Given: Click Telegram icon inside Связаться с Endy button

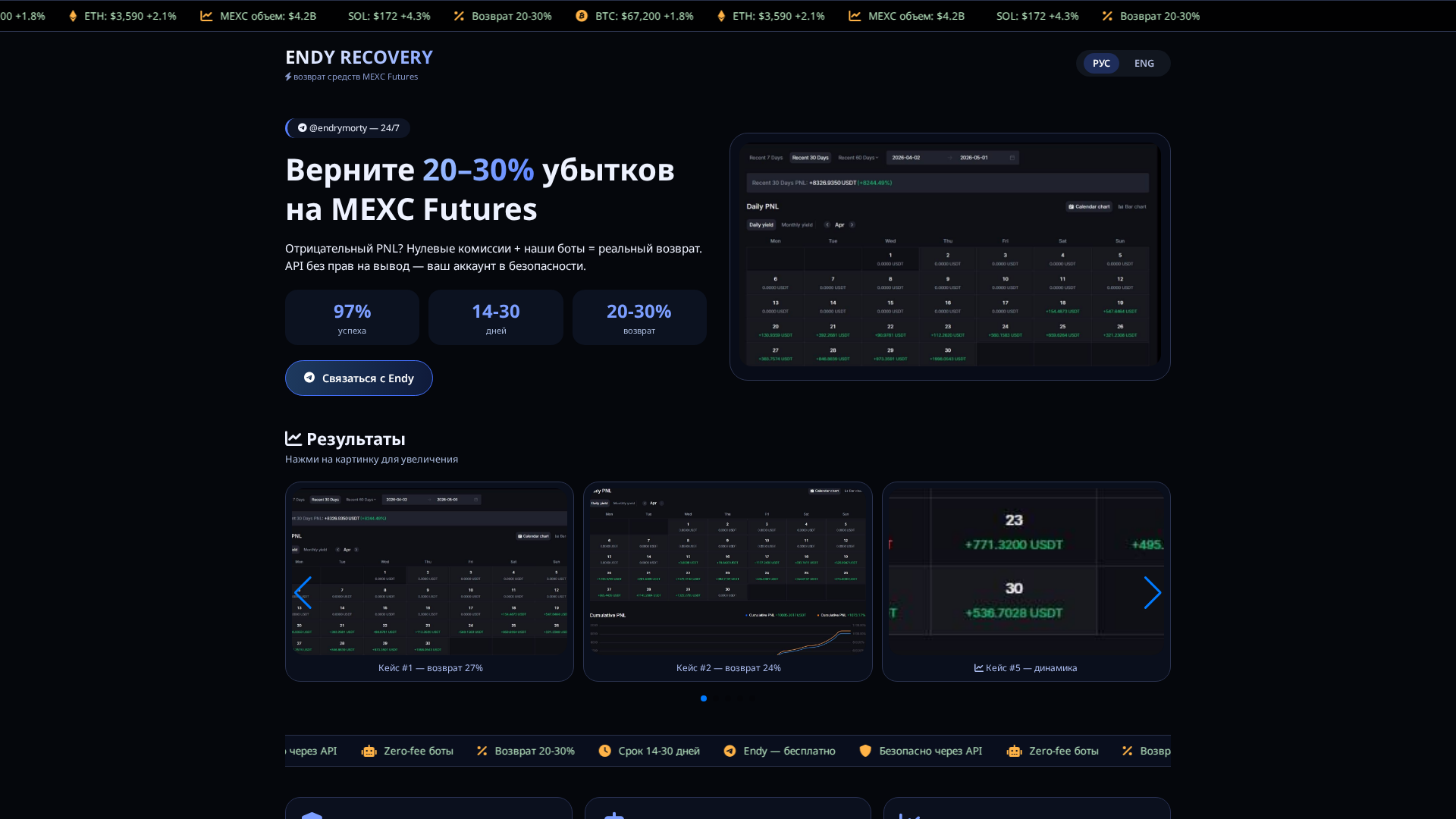Looking at the screenshot, I should tap(309, 378).
